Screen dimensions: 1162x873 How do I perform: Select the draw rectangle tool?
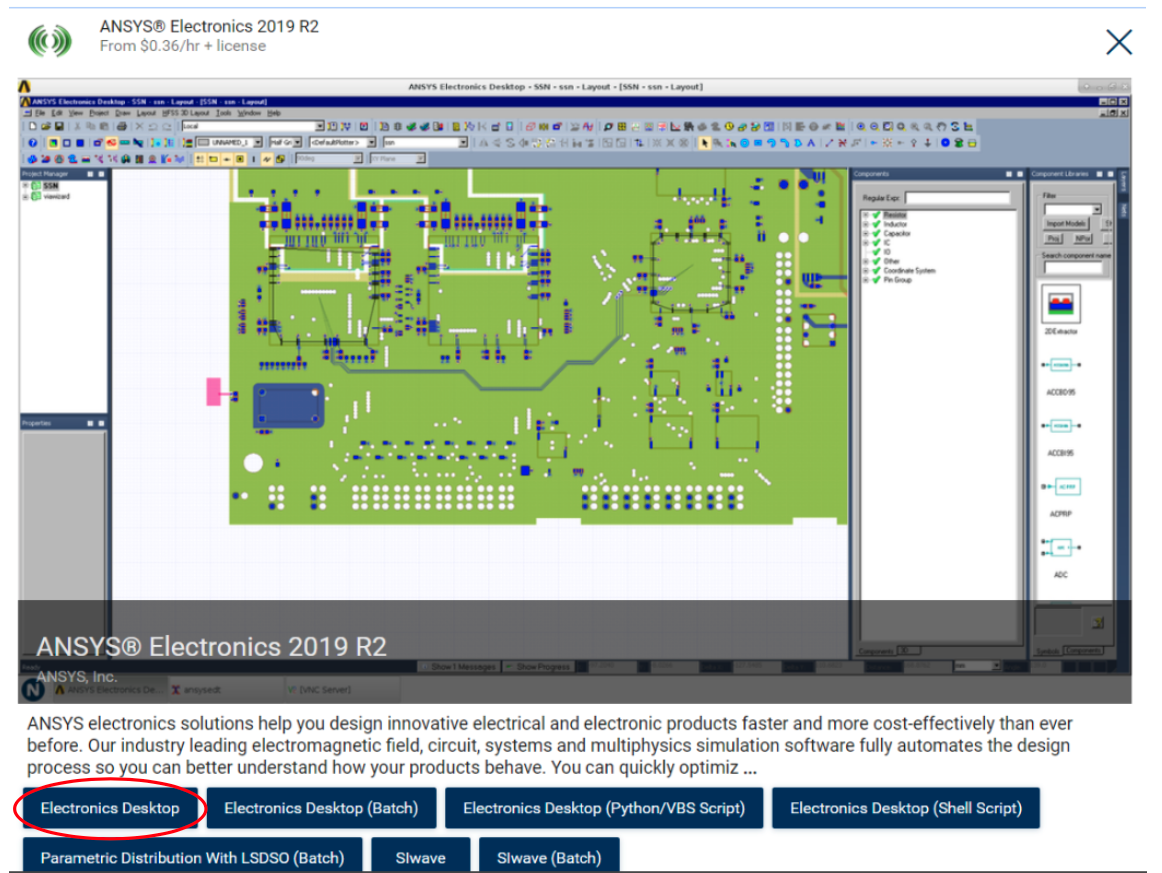757,143
